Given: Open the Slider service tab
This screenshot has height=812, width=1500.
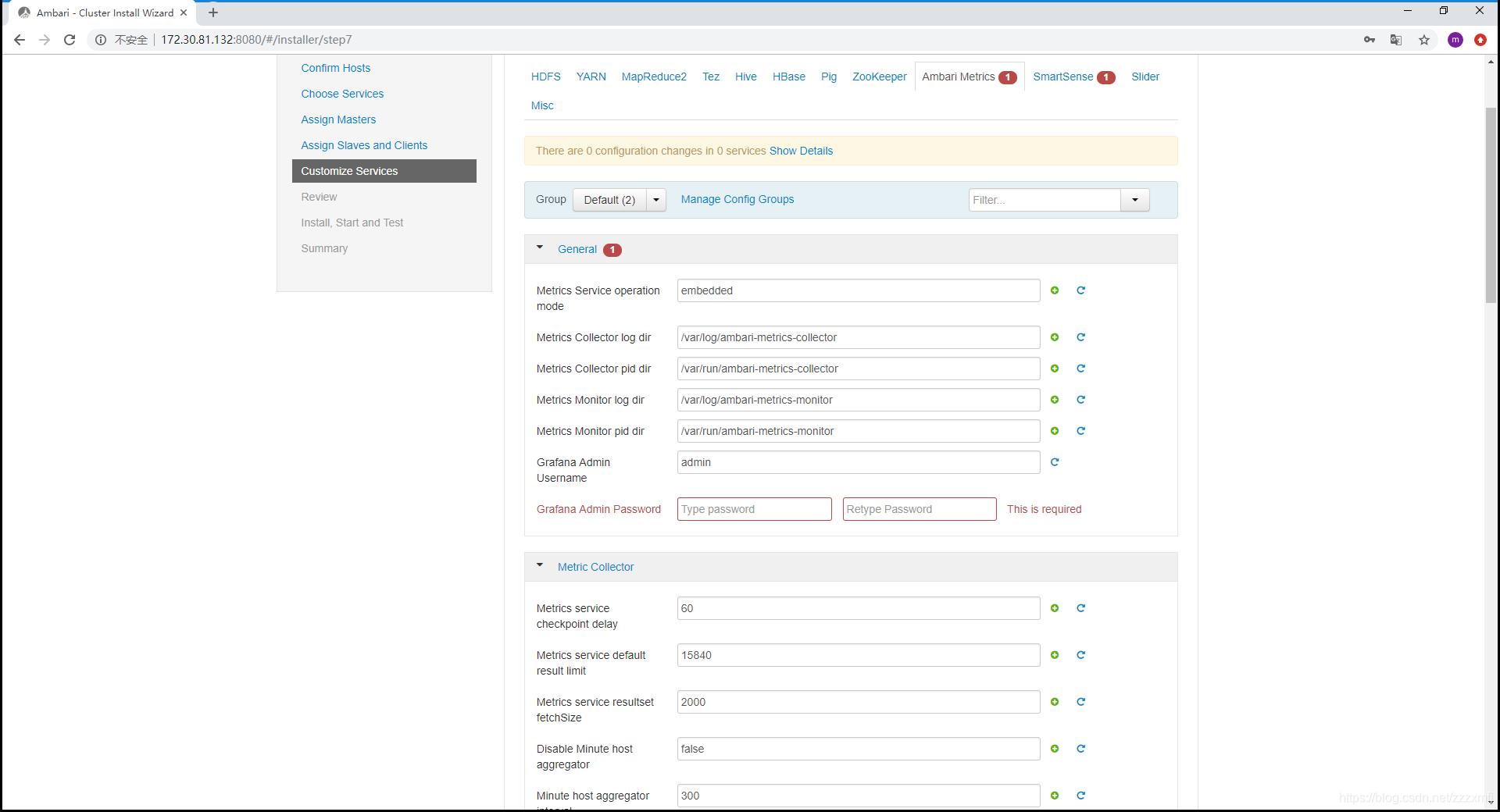Looking at the screenshot, I should pyautogui.click(x=1145, y=77).
